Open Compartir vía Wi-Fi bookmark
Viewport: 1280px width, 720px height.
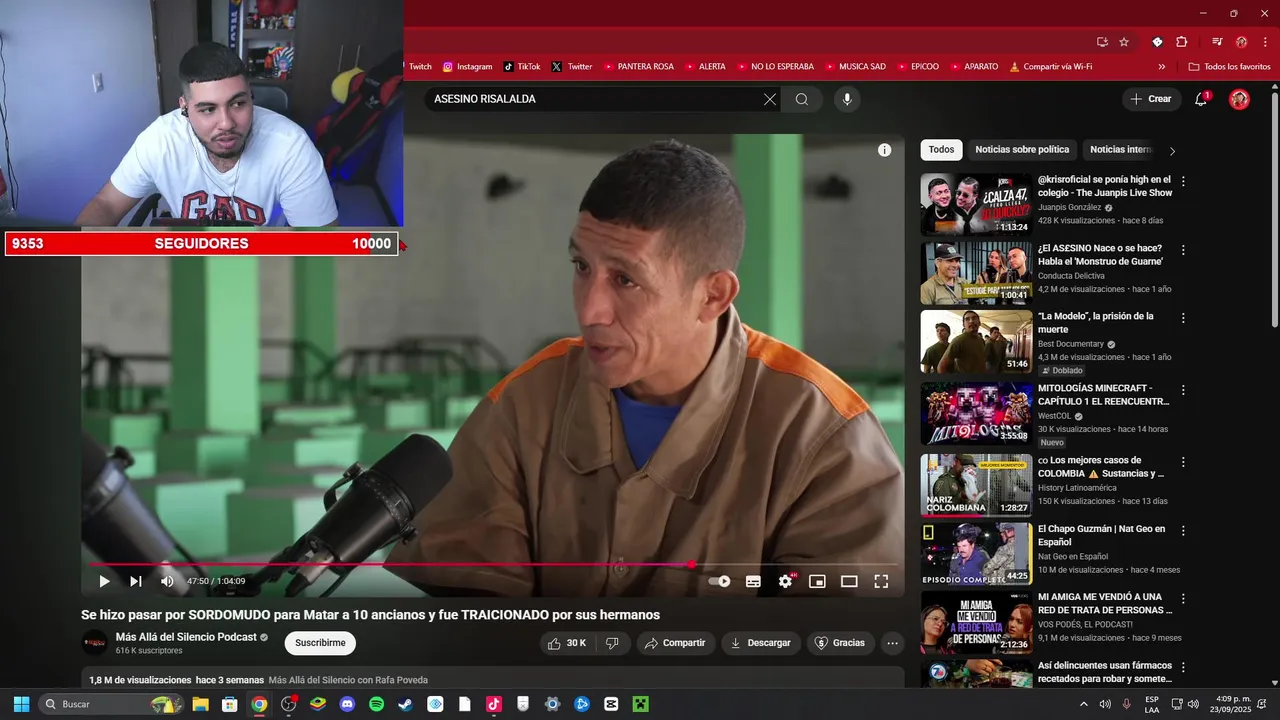pos(1050,67)
